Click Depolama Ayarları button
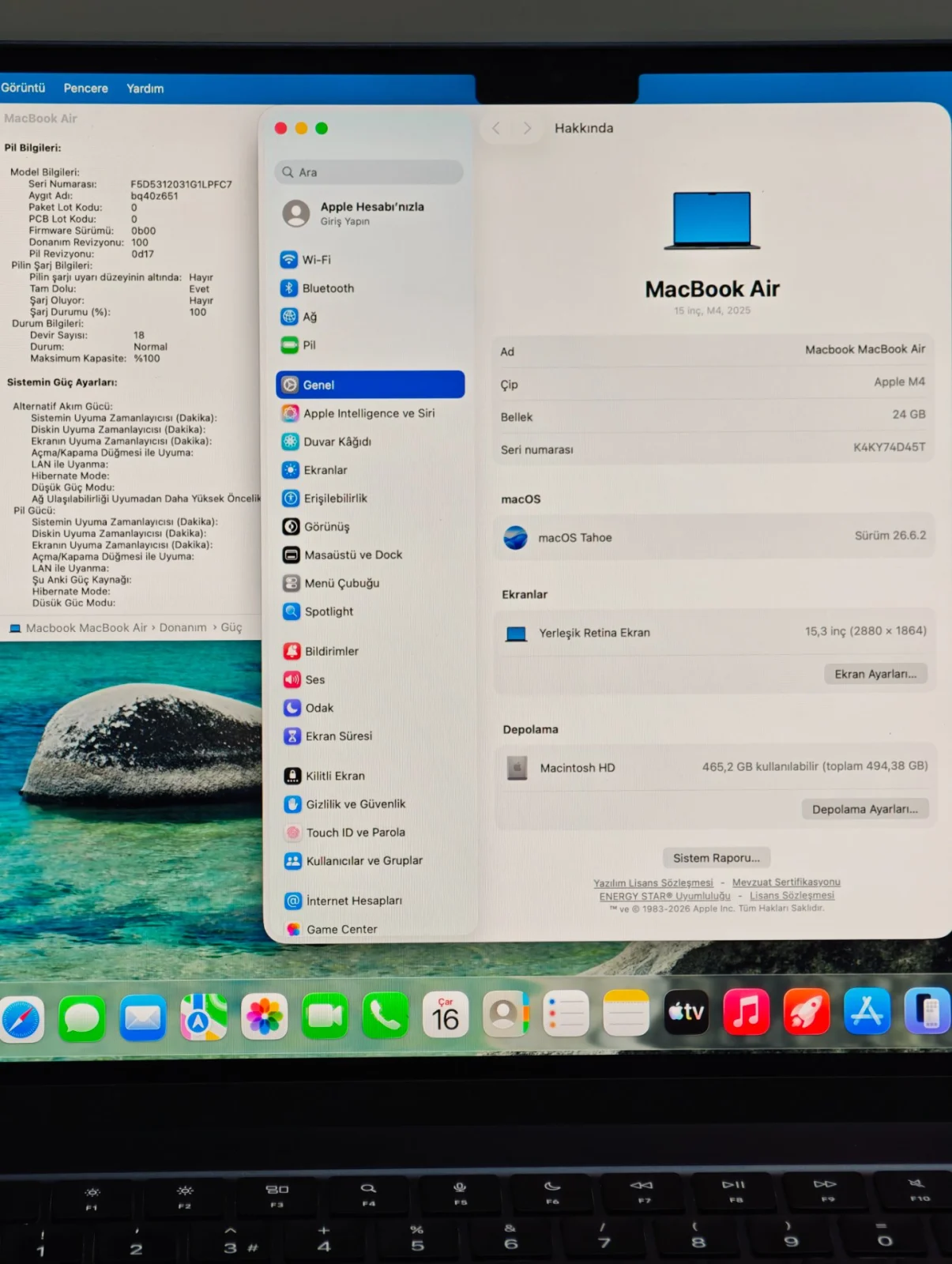The image size is (952, 1264). pos(865,809)
